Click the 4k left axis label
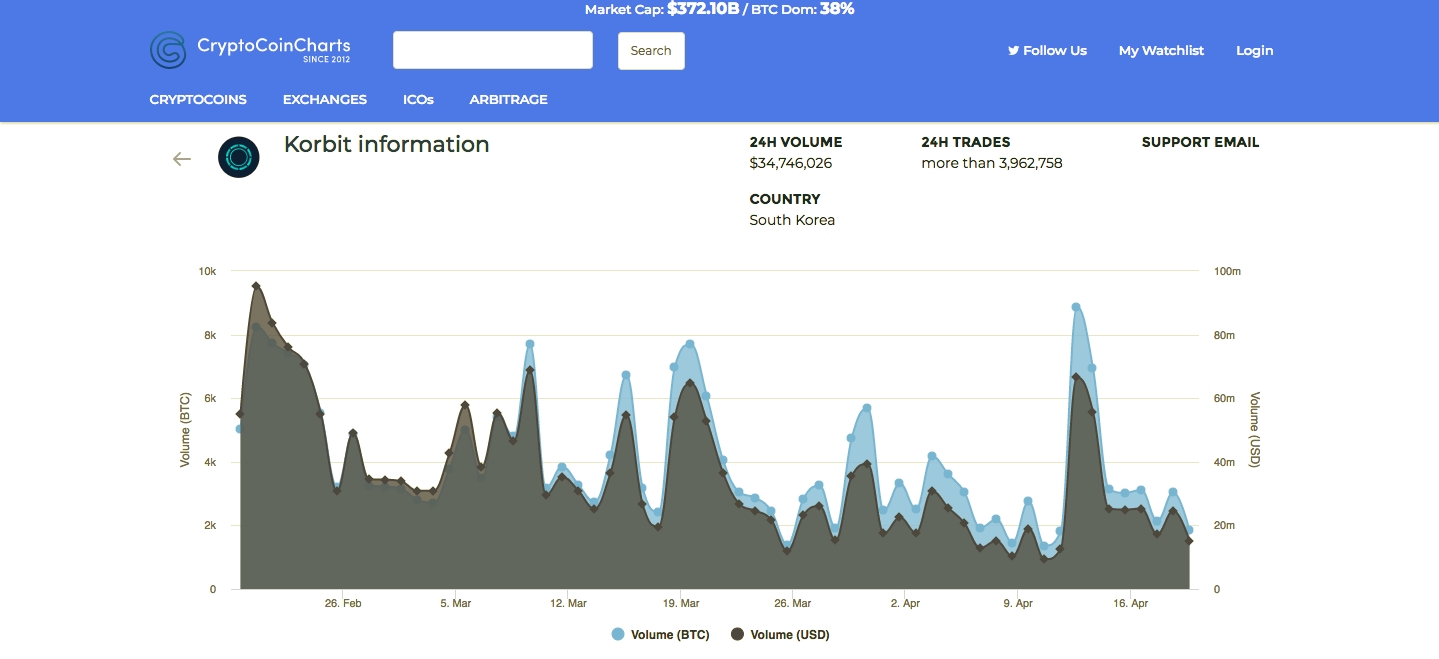Image resolution: width=1439 pixels, height=659 pixels. [x=210, y=462]
